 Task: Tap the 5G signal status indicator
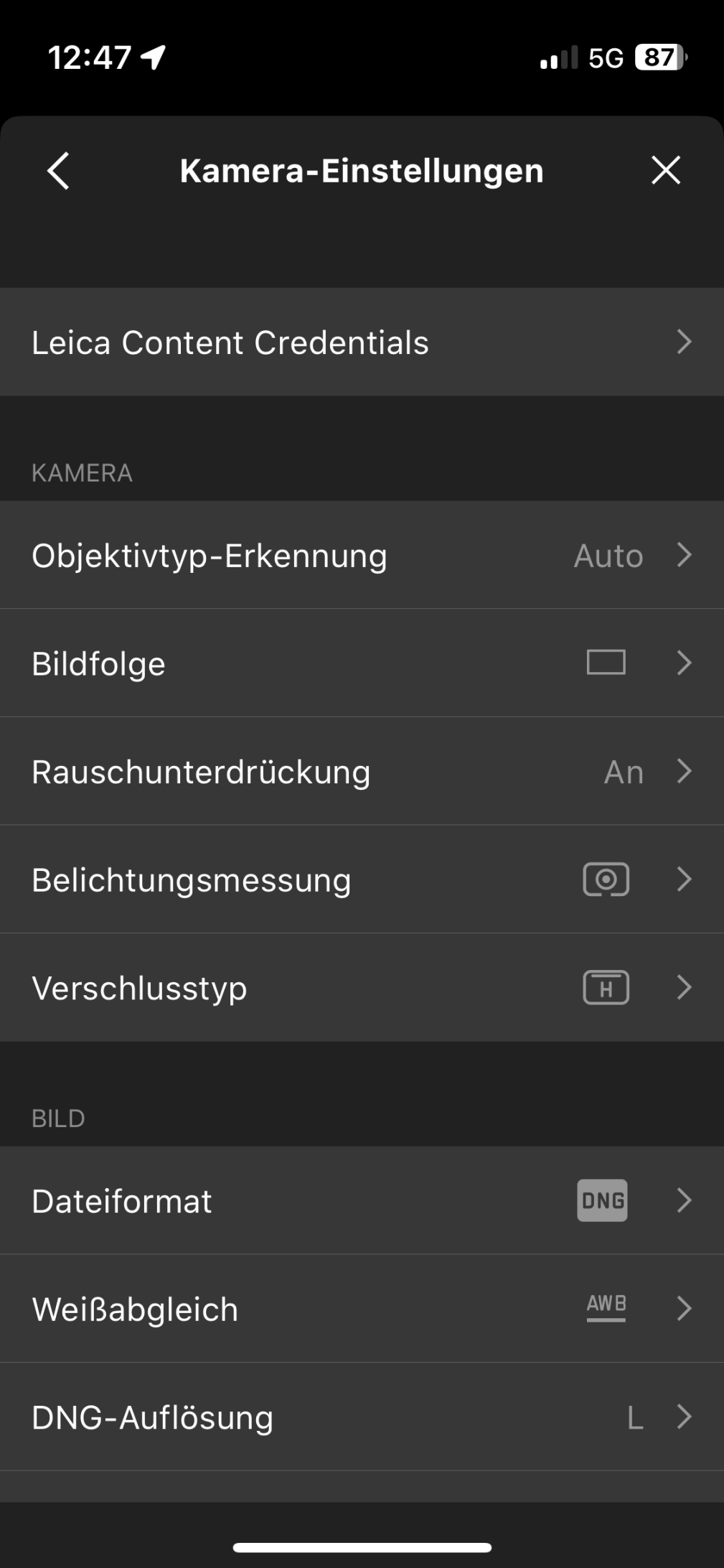[x=606, y=57]
